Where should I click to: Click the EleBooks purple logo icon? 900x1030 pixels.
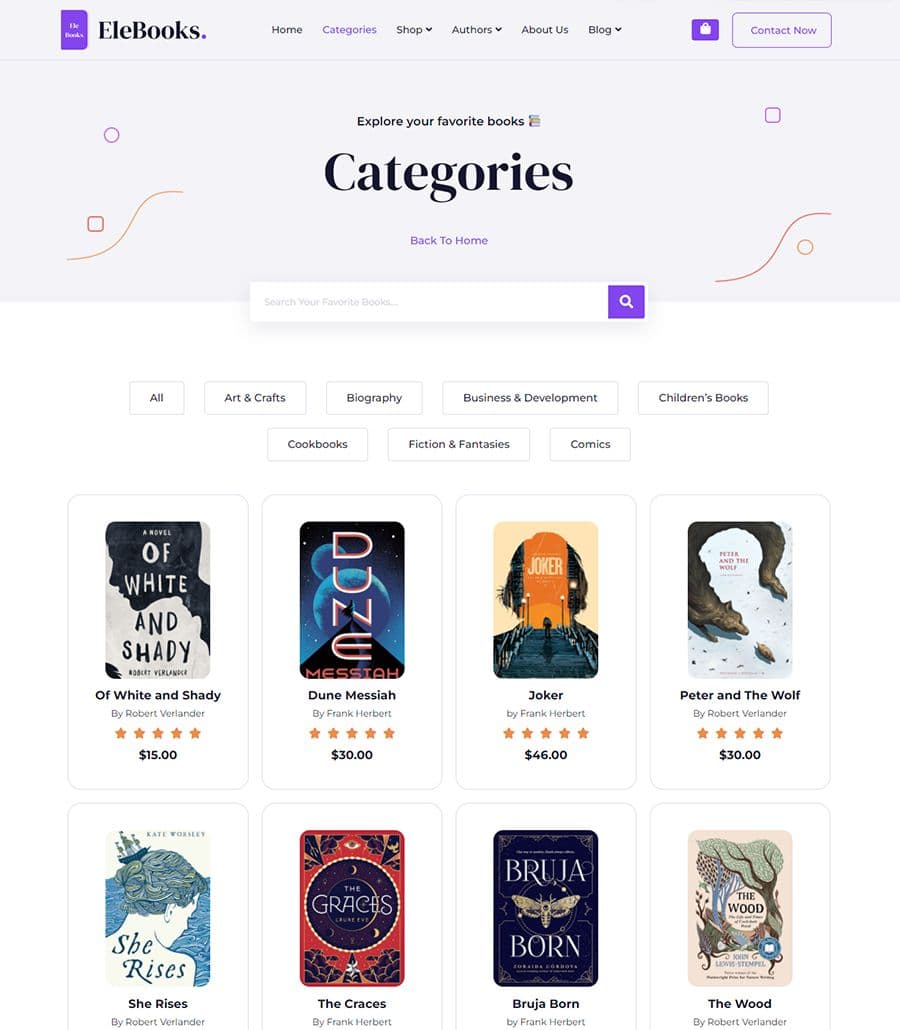click(x=74, y=30)
